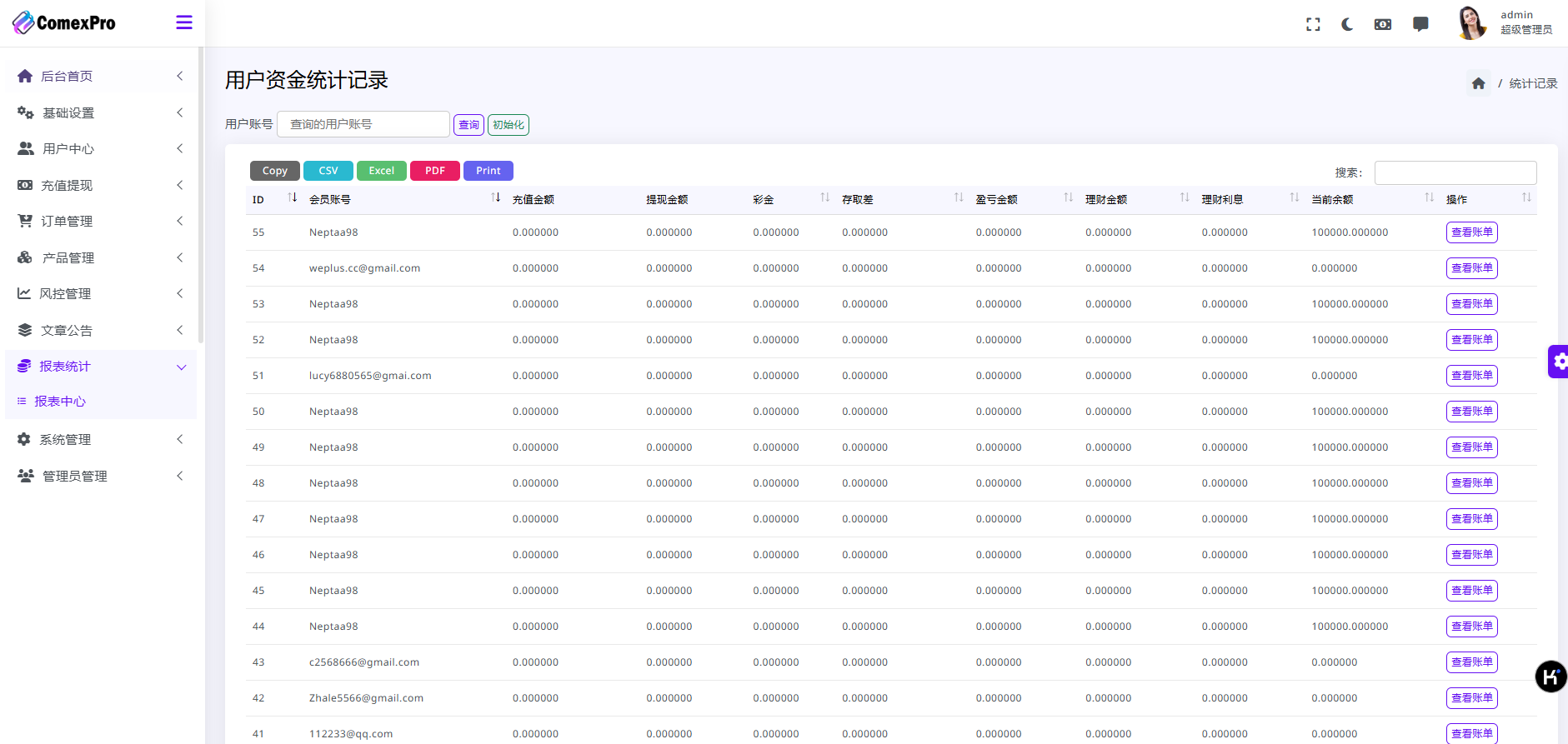Open admin profile avatar menu

1471,22
